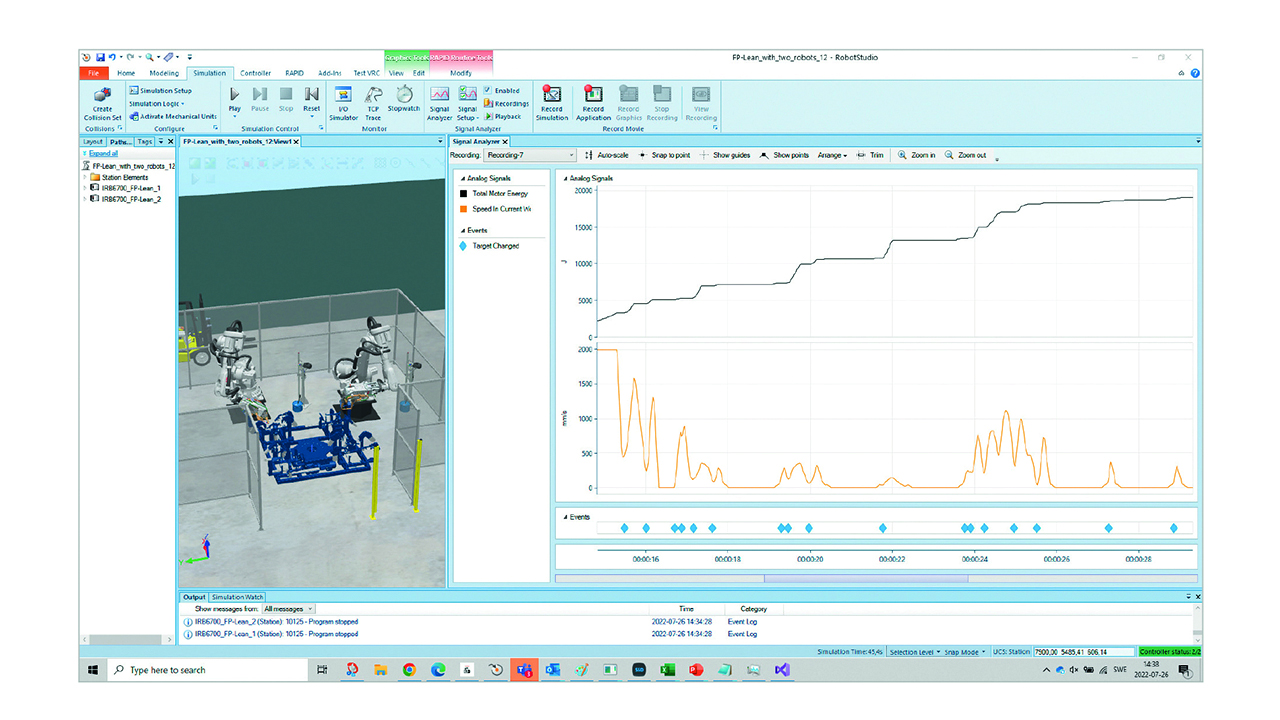Viewport: 1280px width, 720px height.
Task: Collapse the Analog Signals legend section
Action: [463, 178]
